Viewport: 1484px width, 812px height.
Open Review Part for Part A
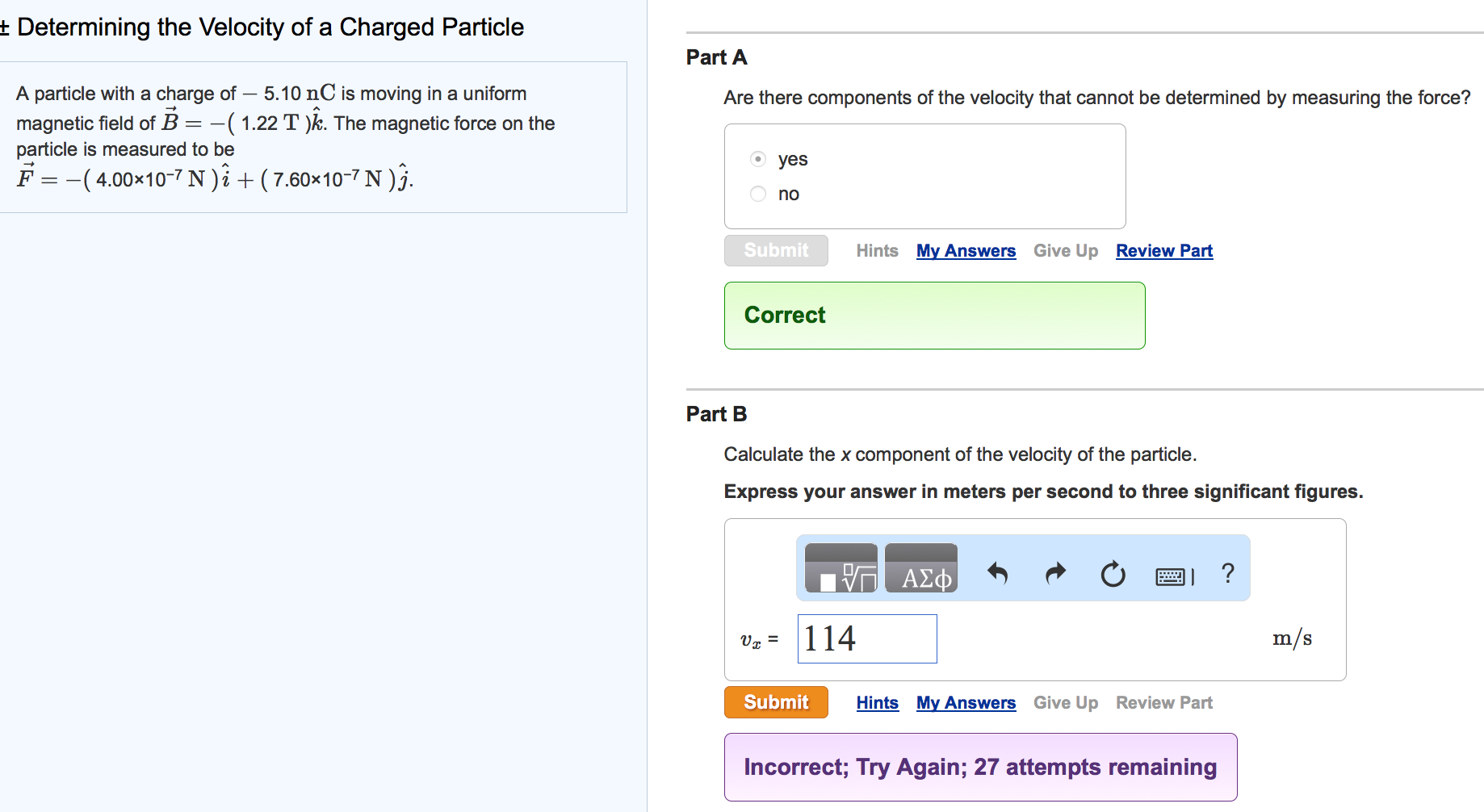[1163, 250]
